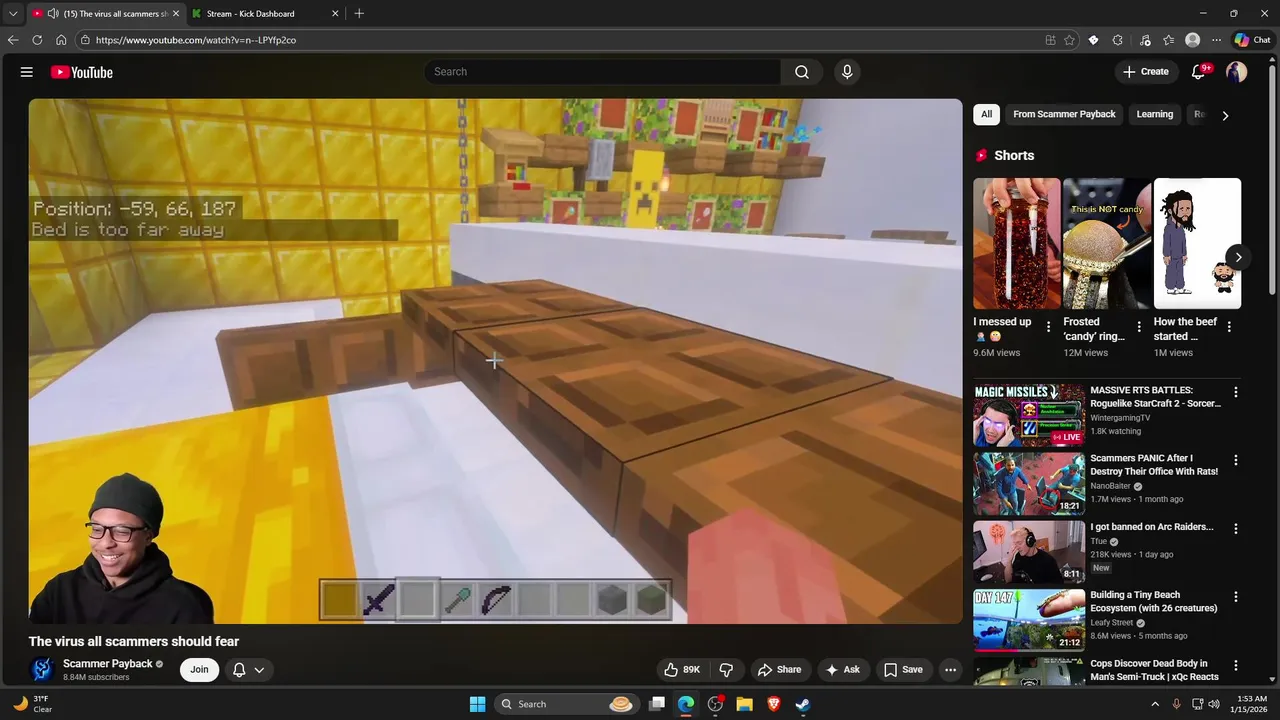The height and width of the screenshot is (720, 1280).
Task: Click the address bar URL
Action: point(196,40)
